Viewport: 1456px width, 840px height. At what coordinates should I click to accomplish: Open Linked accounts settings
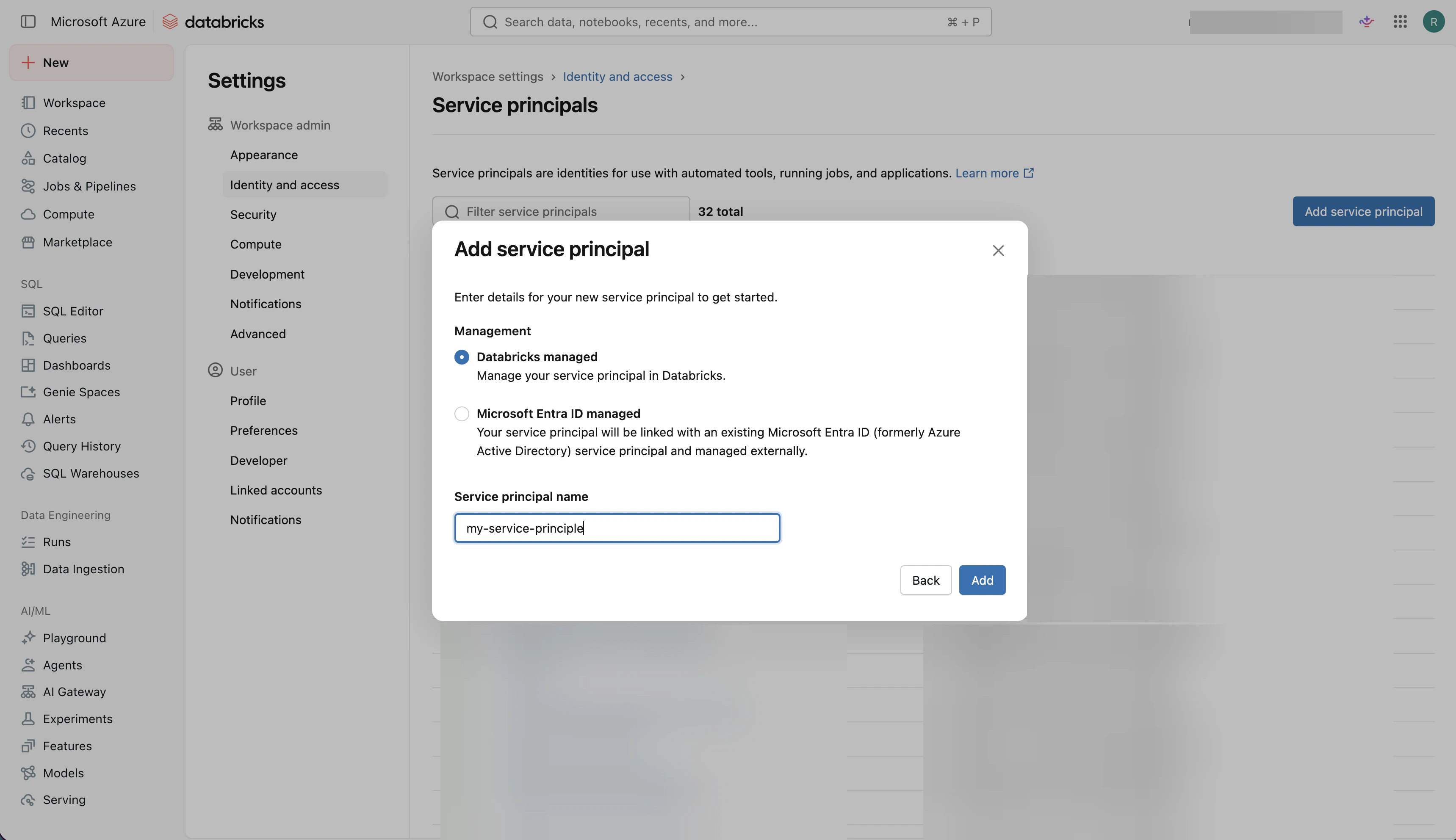tap(276, 490)
